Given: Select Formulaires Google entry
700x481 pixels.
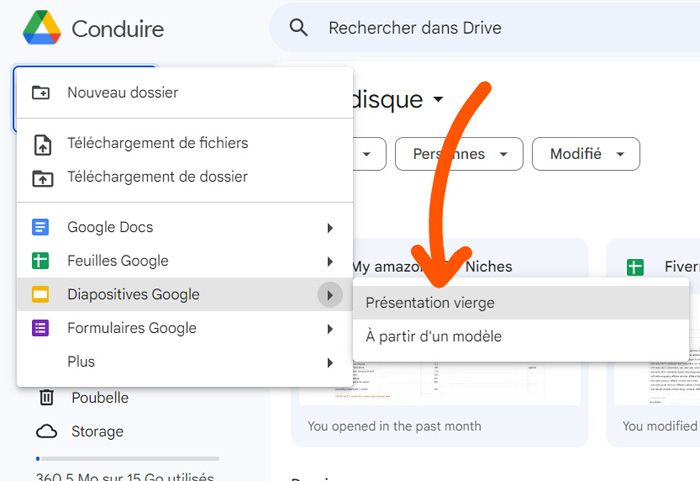Looking at the screenshot, I should 185,328.
